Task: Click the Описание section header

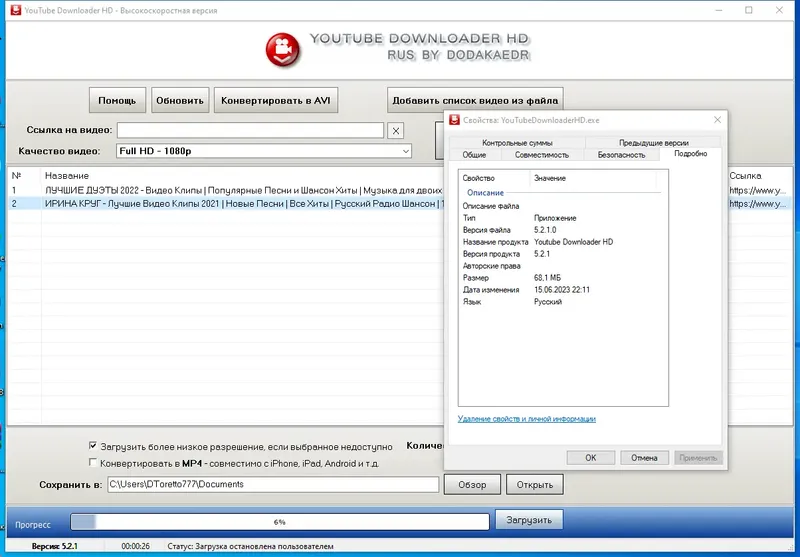Action: click(x=485, y=193)
